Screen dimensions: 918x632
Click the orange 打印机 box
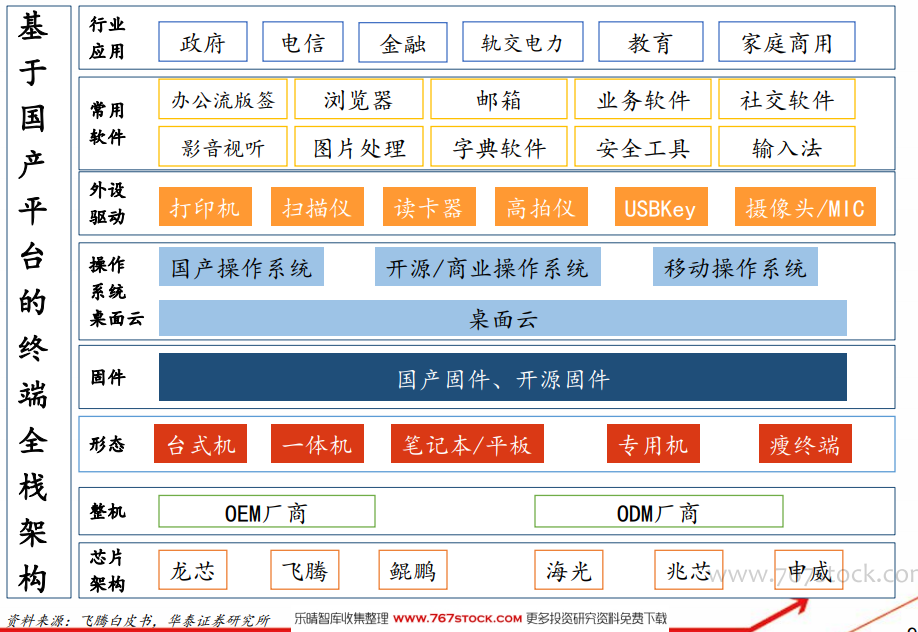pos(205,207)
